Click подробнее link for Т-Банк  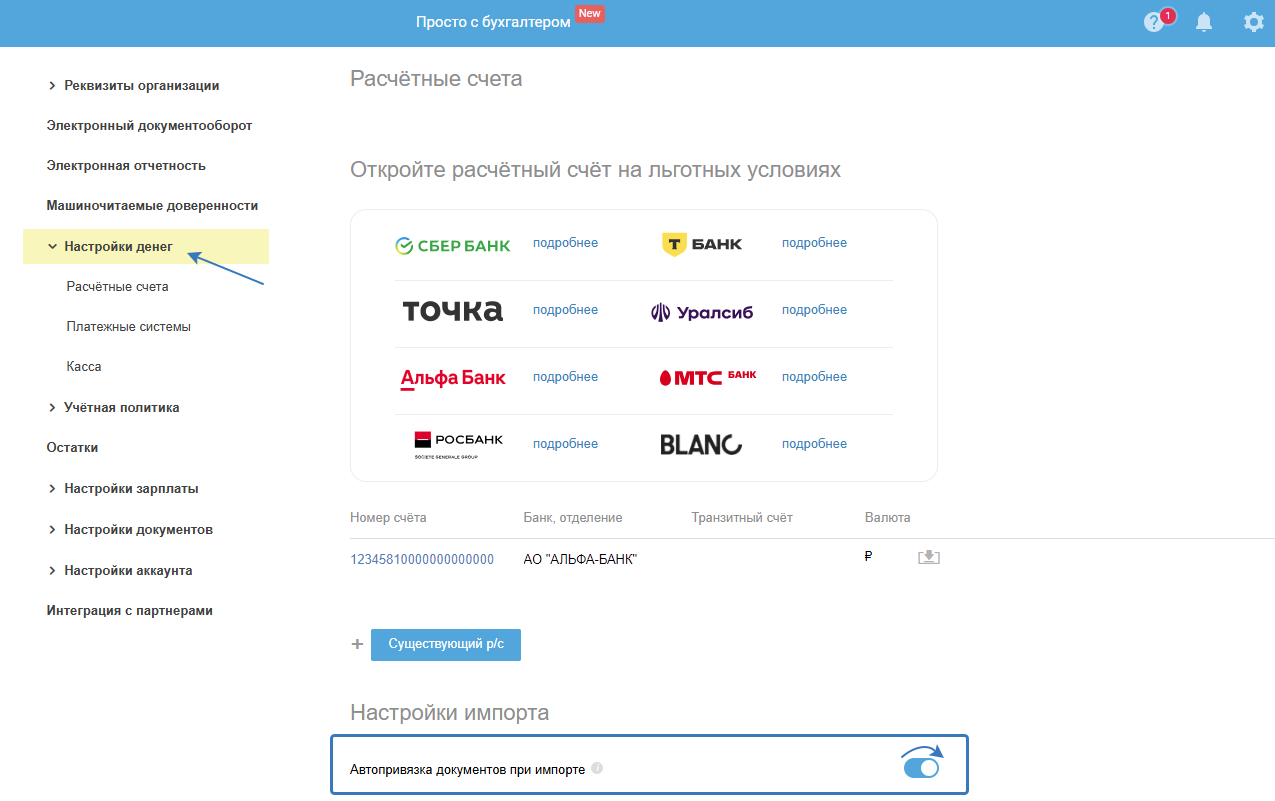pyautogui.click(x=814, y=243)
